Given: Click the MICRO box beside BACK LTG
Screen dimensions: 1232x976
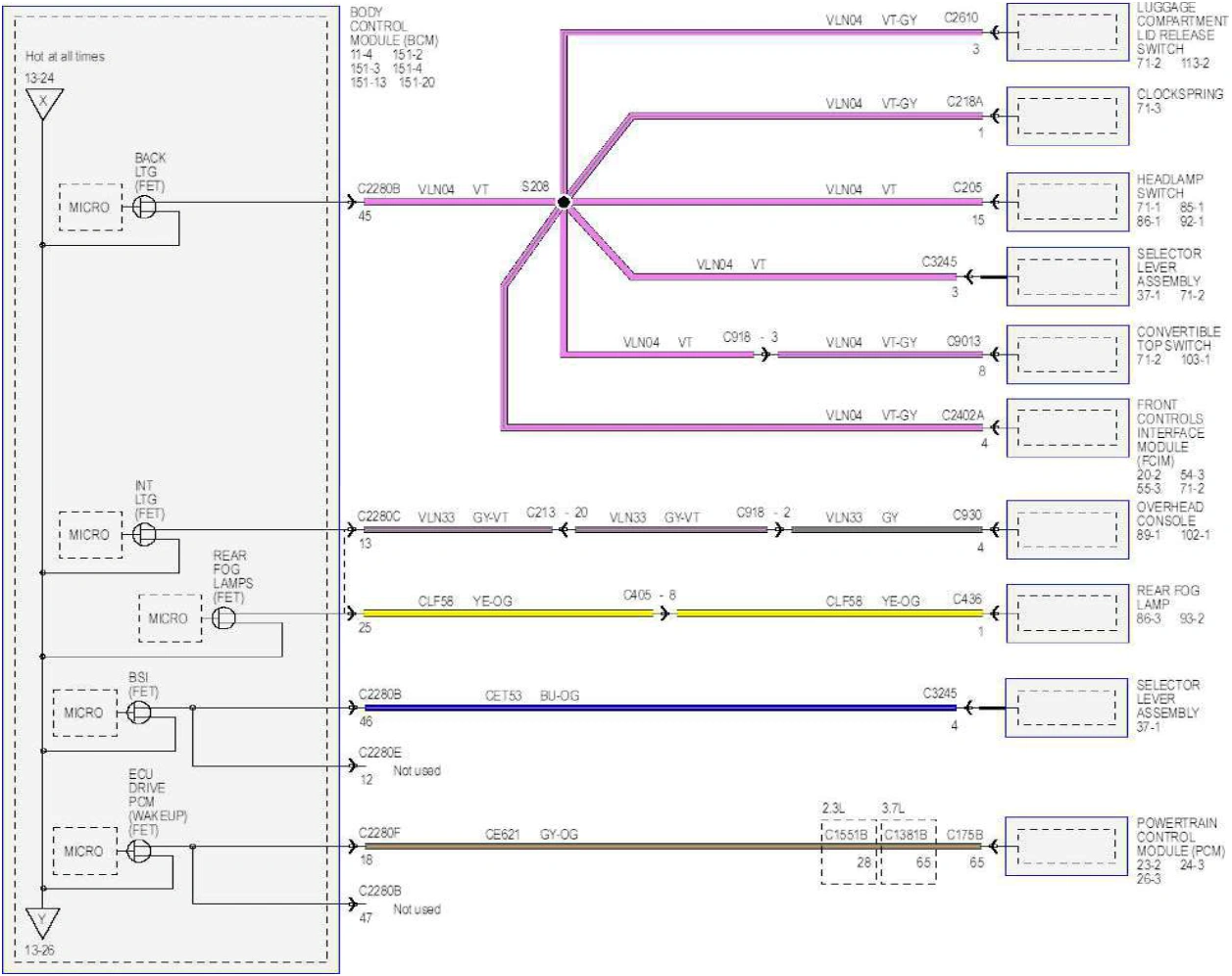Looking at the screenshot, I should click(x=90, y=208).
